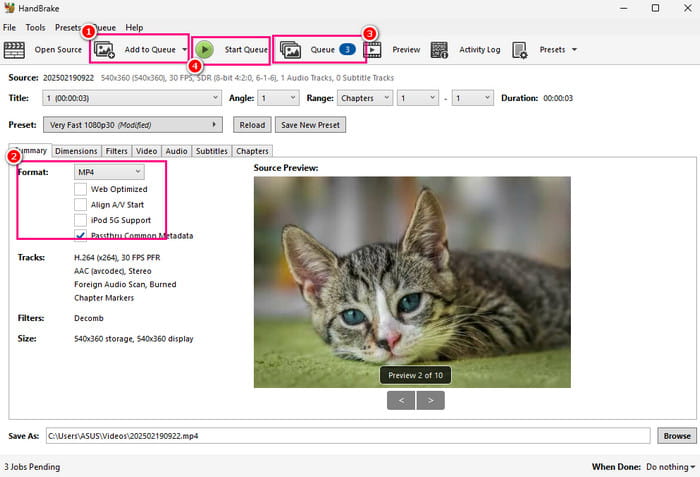The width and height of the screenshot is (700, 477).
Task: Click the HandBrake app logo in title bar
Action: click(9, 8)
